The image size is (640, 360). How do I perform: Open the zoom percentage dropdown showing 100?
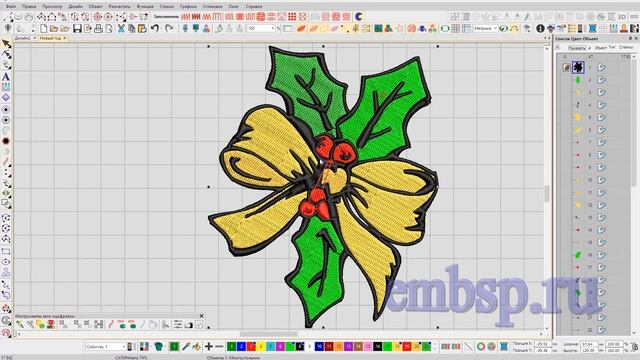tap(272, 29)
